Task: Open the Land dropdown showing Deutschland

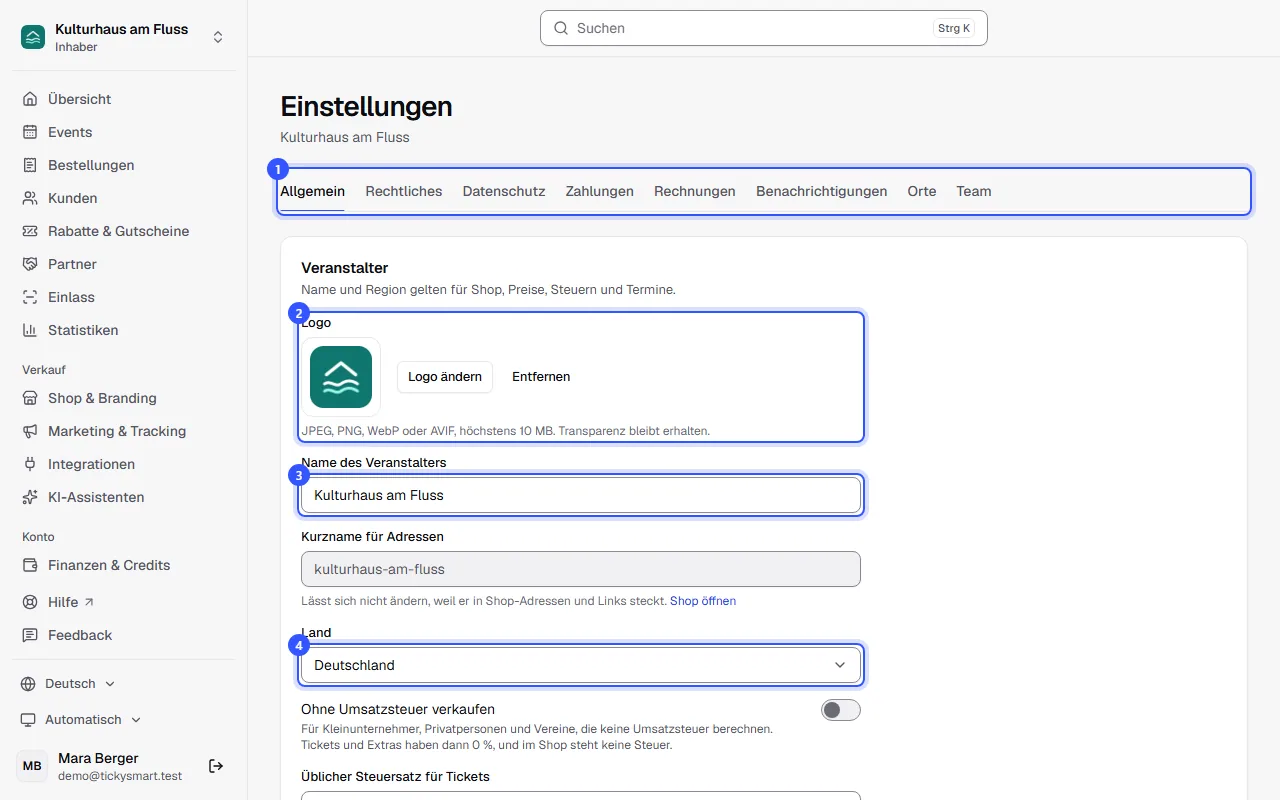Action: click(x=581, y=665)
